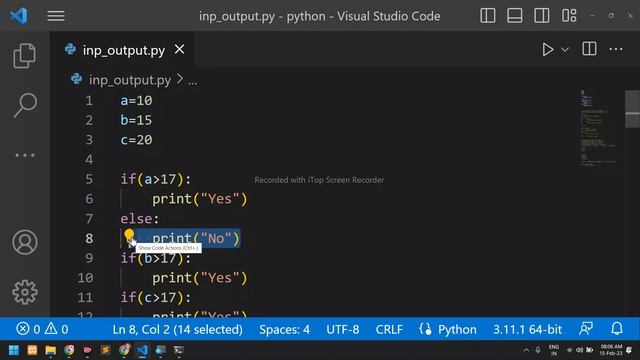Open the Accounts menu

tap(25, 242)
